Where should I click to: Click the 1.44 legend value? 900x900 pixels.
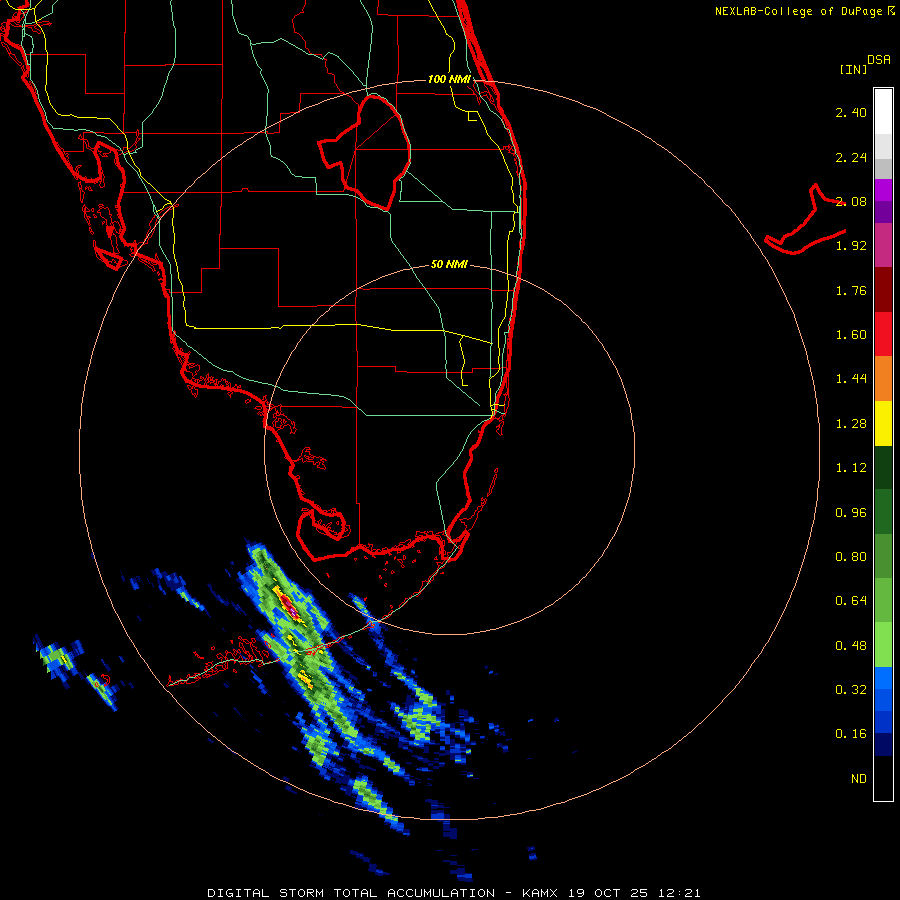851,379
